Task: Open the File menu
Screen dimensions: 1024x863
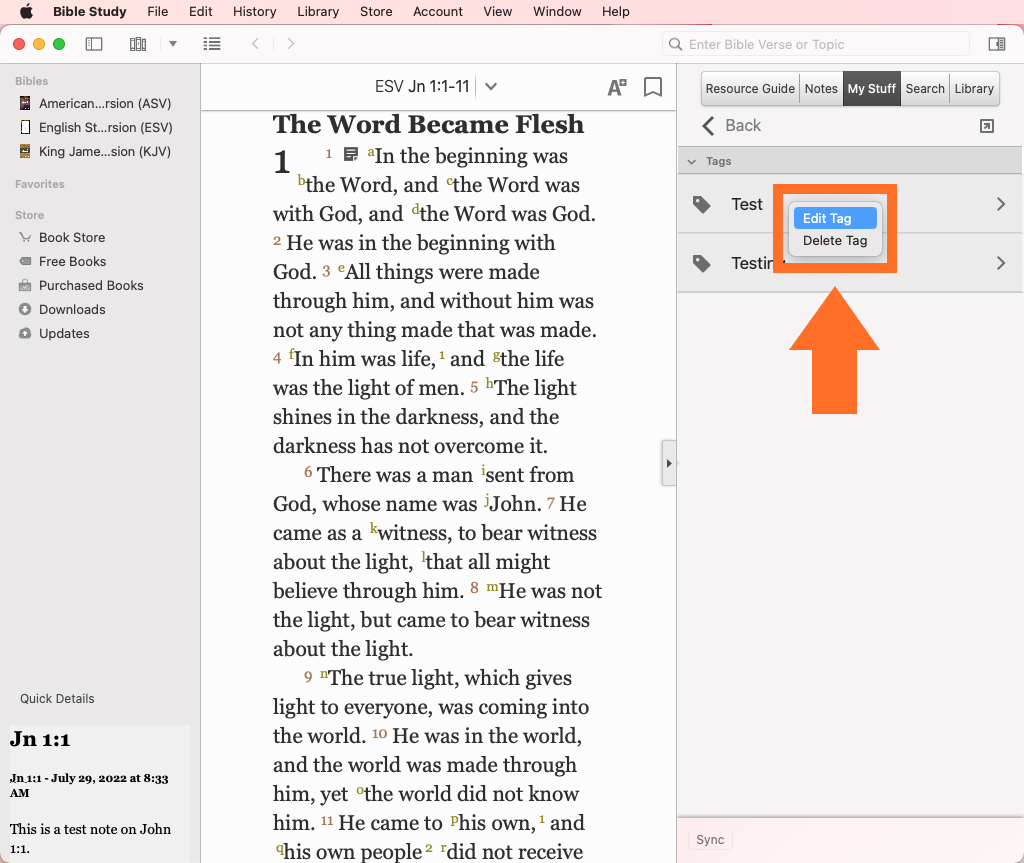Action: [x=157, y=11]
